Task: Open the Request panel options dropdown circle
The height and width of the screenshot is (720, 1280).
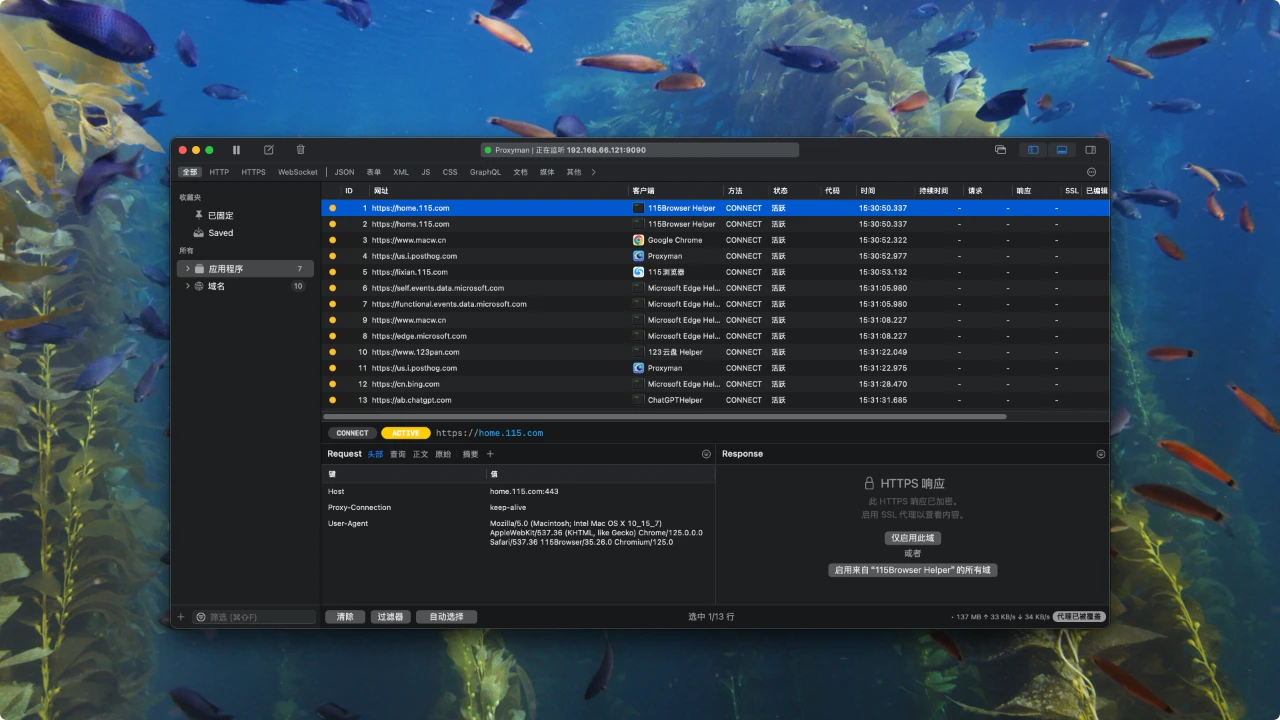Action: coord(706,454)
